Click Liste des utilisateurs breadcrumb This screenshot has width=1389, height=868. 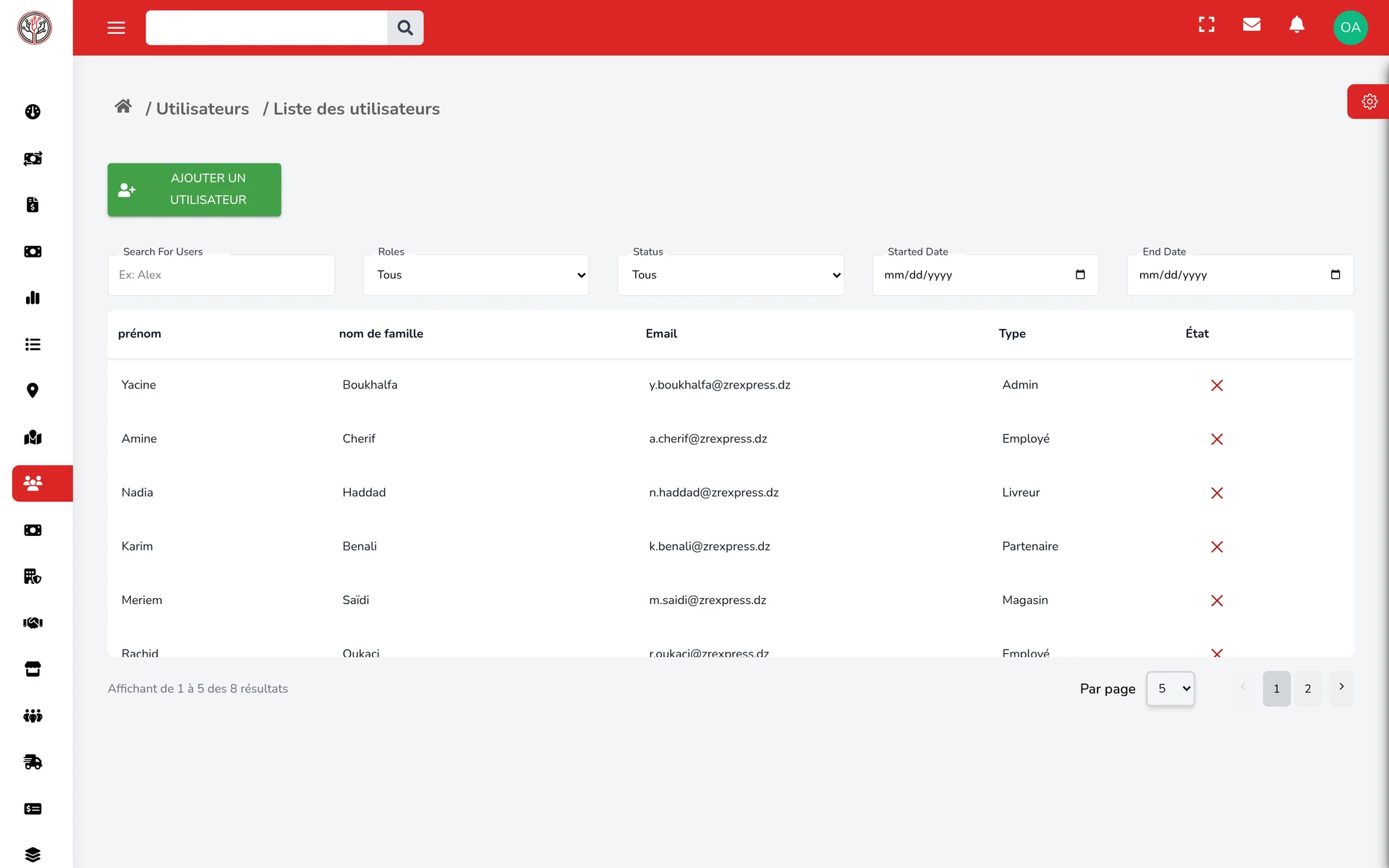(357, 109)
